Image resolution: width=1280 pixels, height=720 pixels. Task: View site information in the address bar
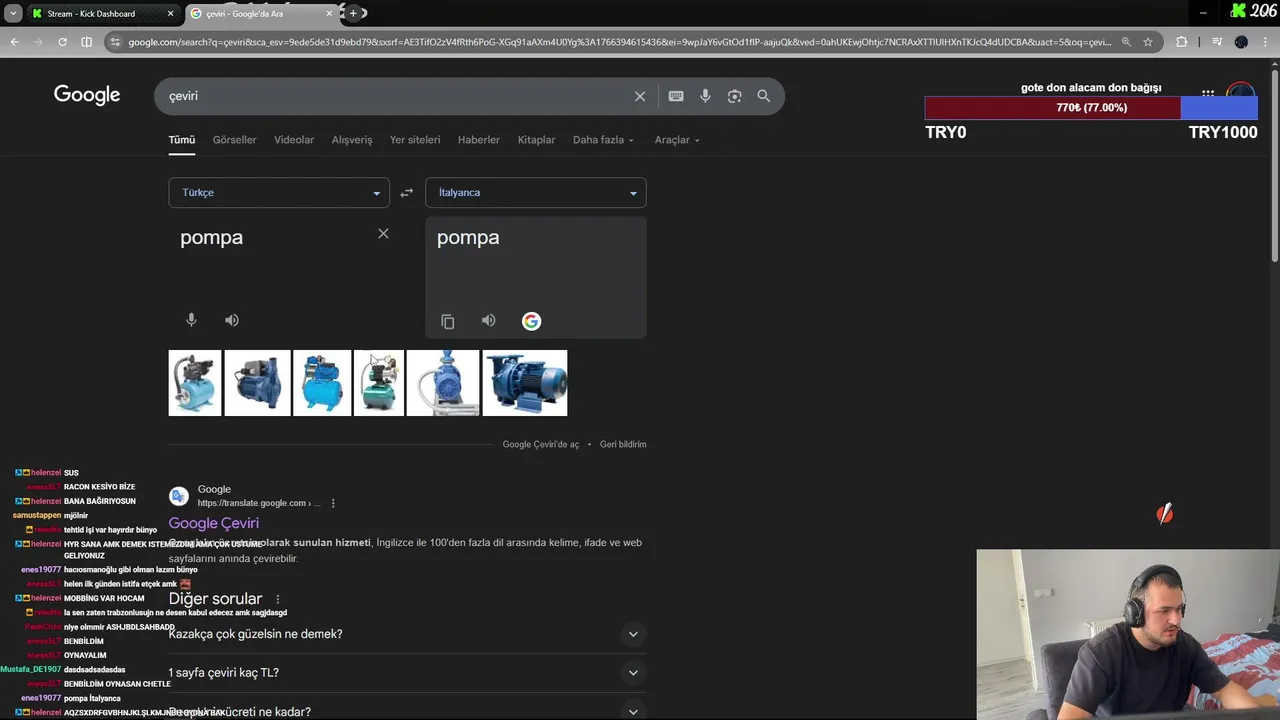point(115,42)
